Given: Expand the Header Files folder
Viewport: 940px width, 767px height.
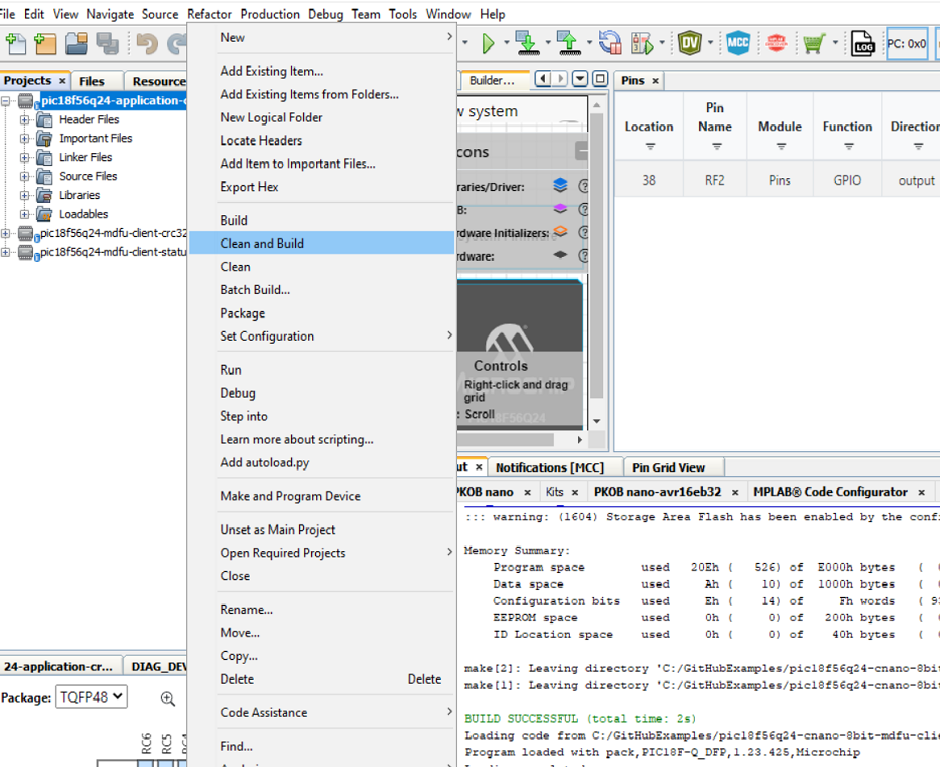Looking at the screenshot, I should 24,119.
